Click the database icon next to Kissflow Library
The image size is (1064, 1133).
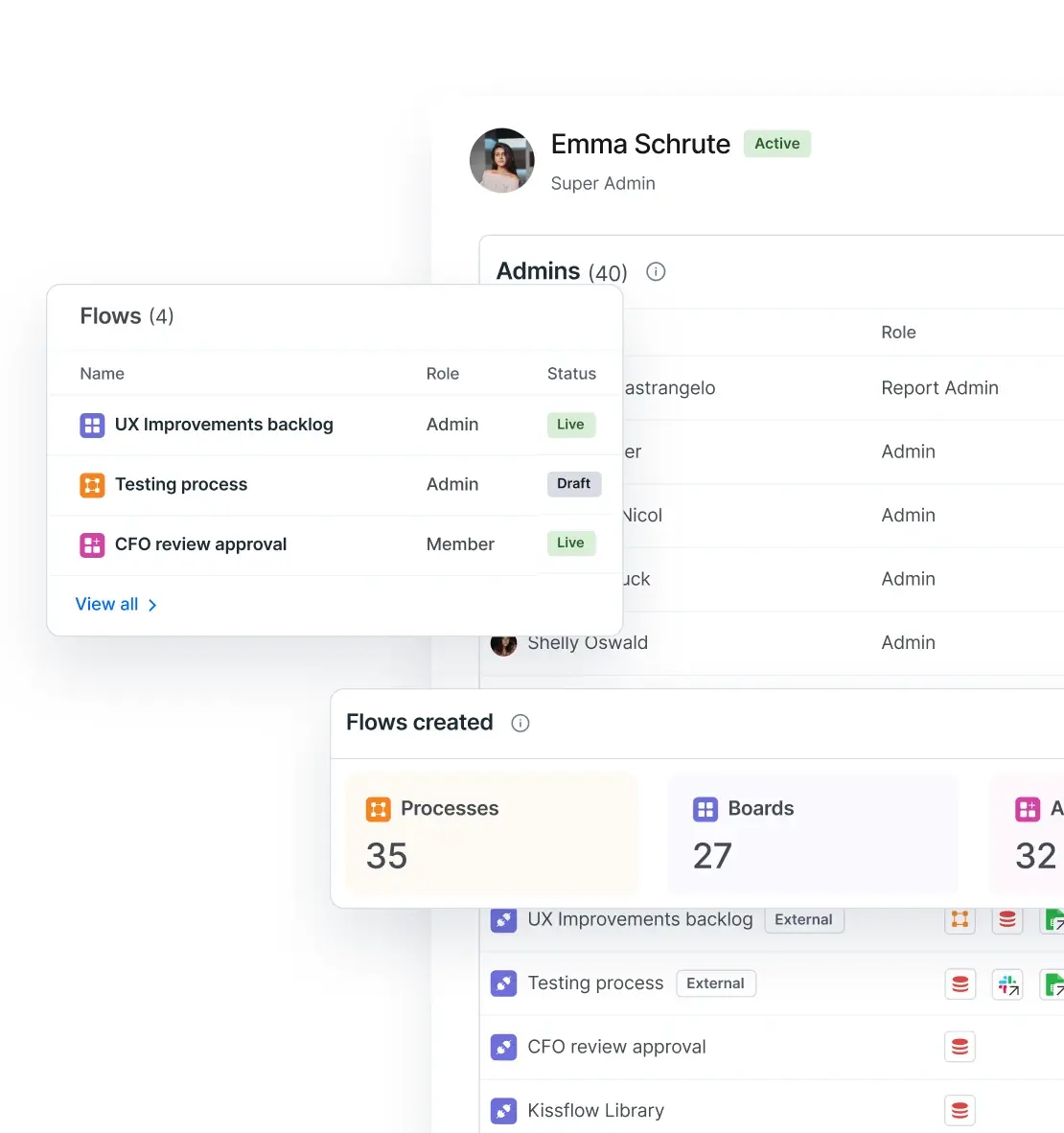point(960,1110)
